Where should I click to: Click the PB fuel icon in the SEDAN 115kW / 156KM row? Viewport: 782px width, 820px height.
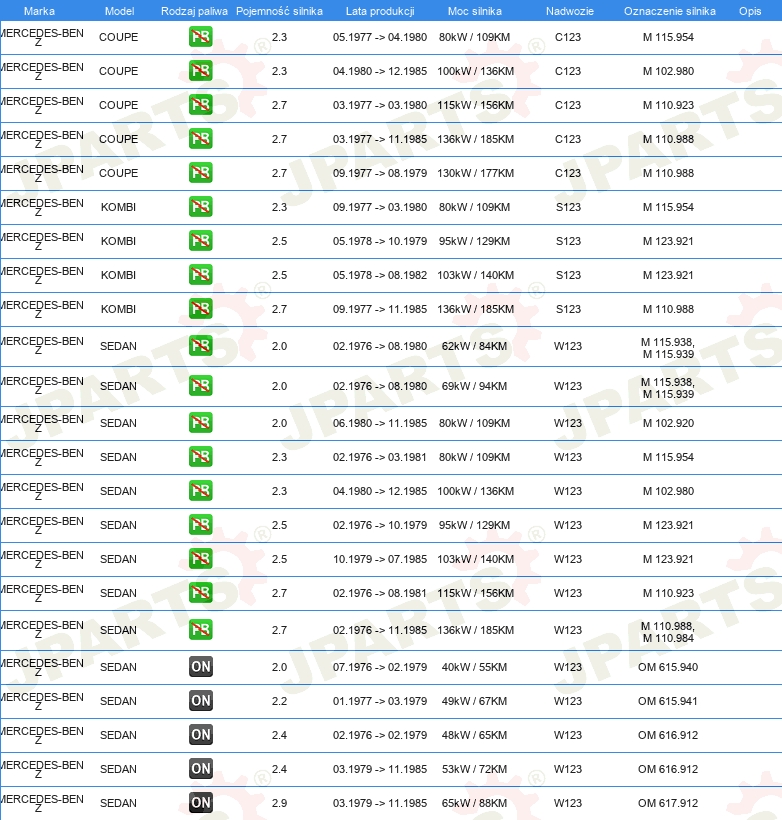click(x=201, y=593)
